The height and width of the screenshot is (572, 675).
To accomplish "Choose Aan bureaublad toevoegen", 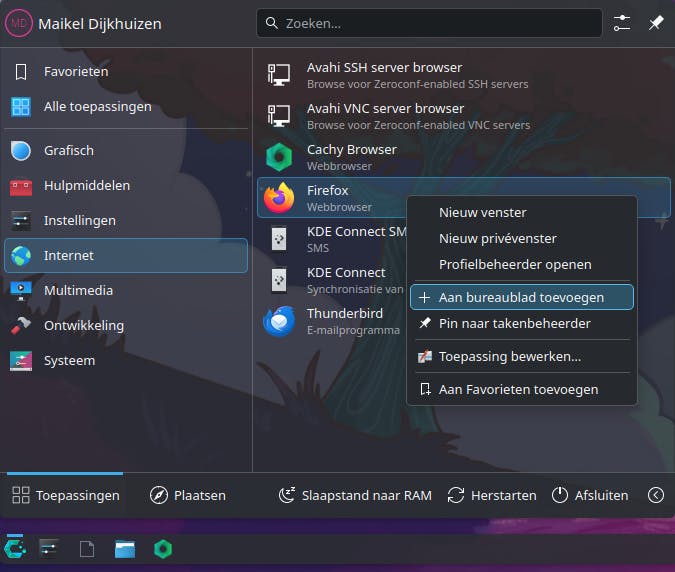I will 522,297.
